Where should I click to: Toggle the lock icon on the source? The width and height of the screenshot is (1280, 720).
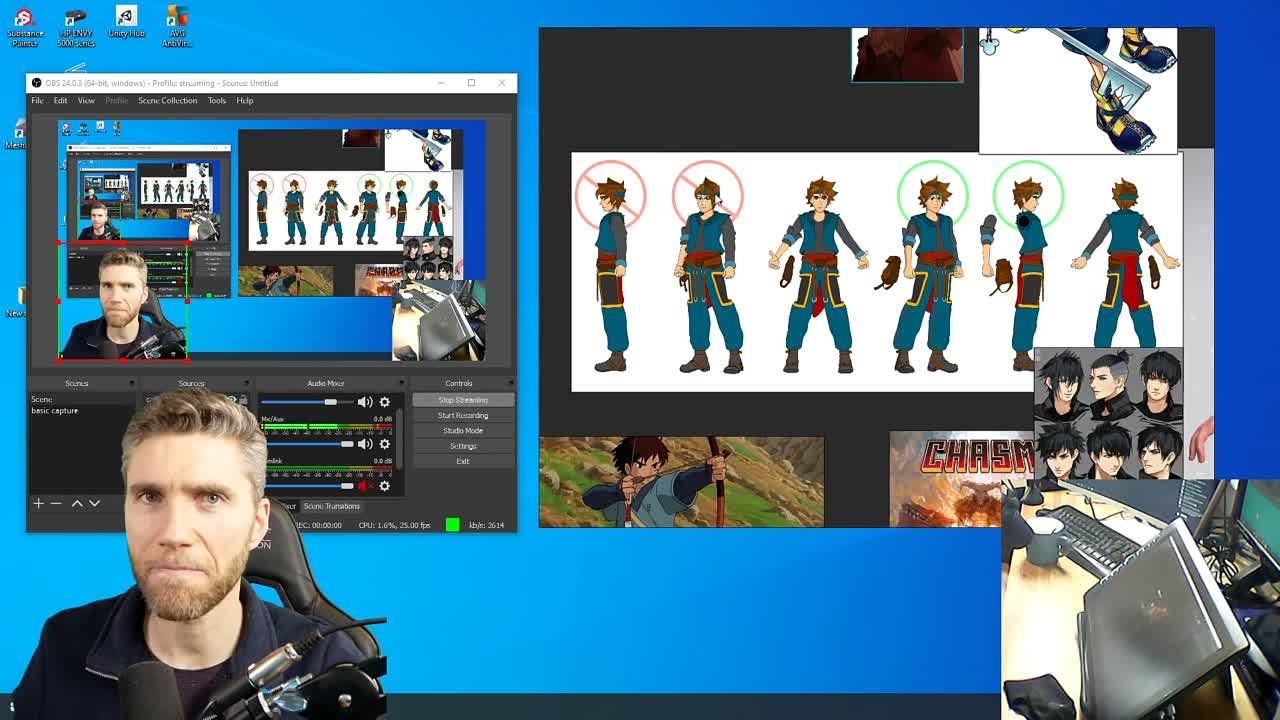click(x=243, y=400)
